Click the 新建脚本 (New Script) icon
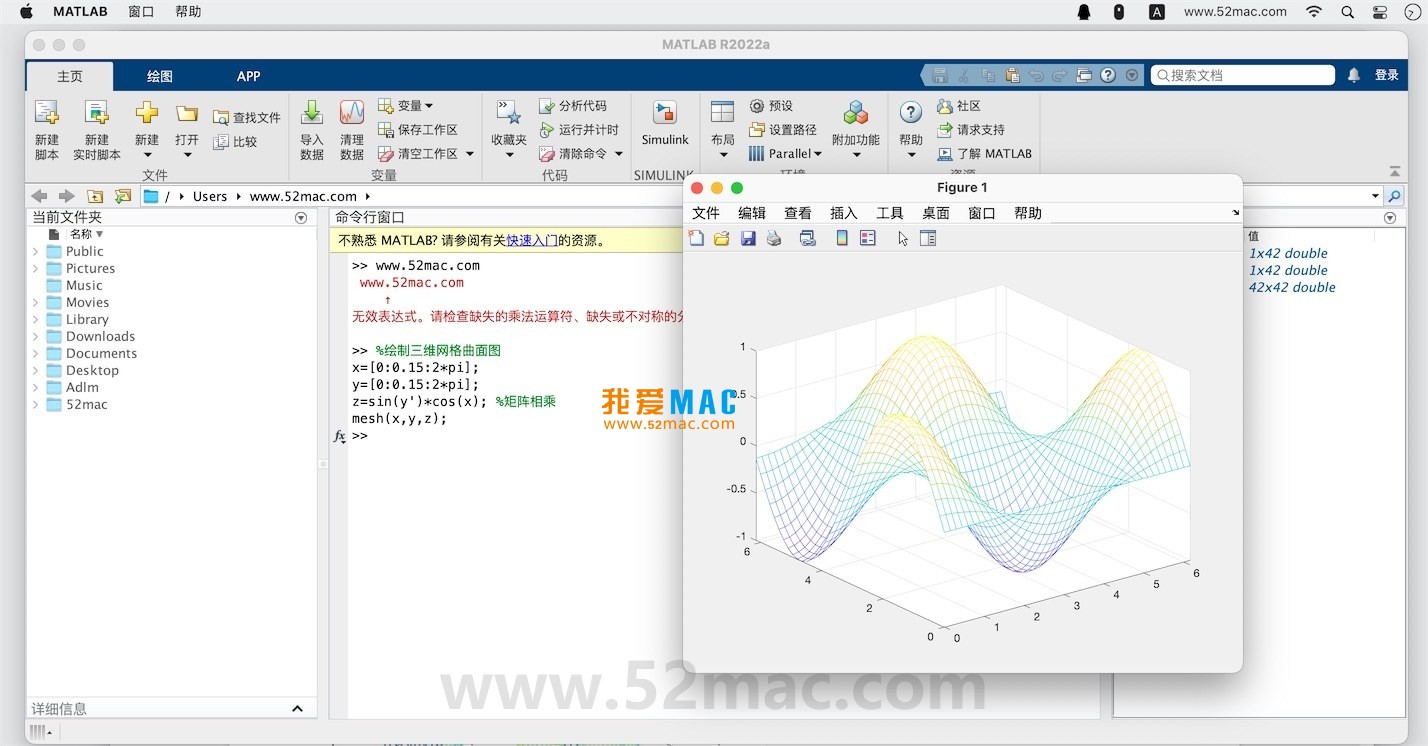1428x746 pixels. (47, 112)
